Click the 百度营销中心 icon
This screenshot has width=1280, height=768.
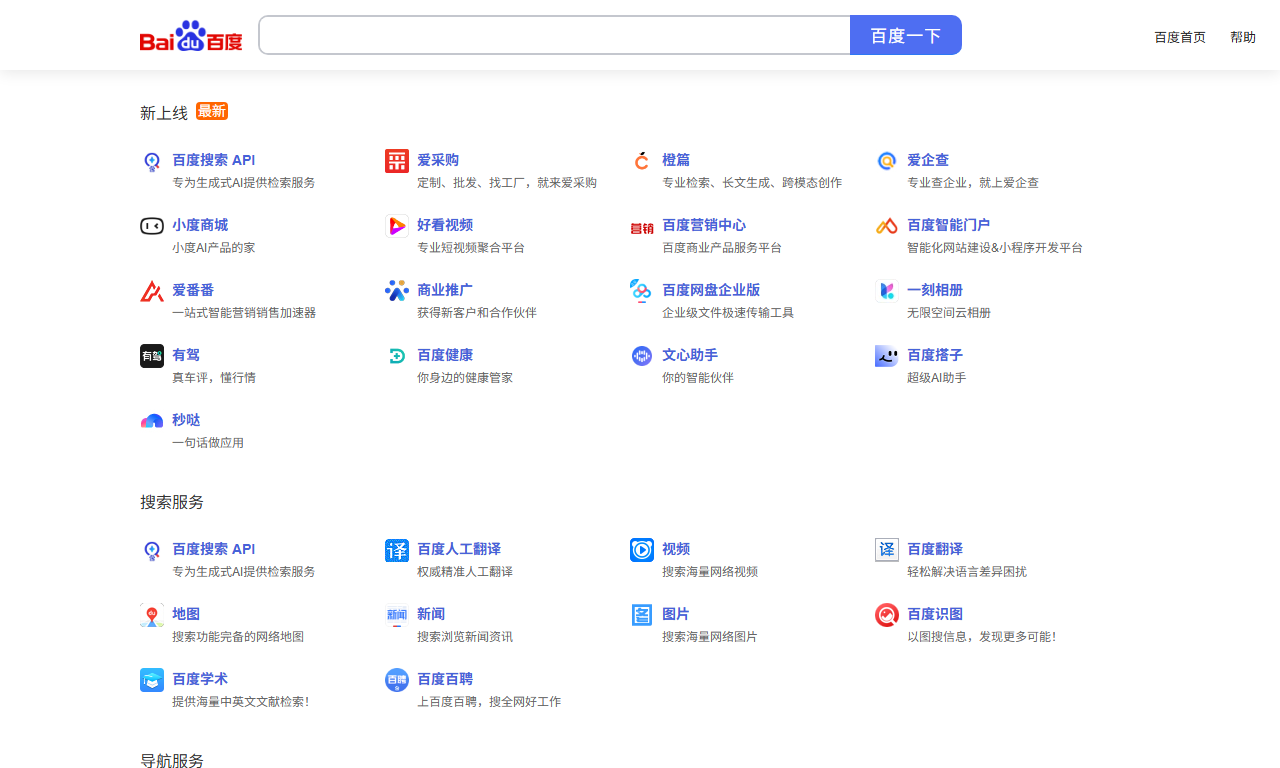click(642, 226)
